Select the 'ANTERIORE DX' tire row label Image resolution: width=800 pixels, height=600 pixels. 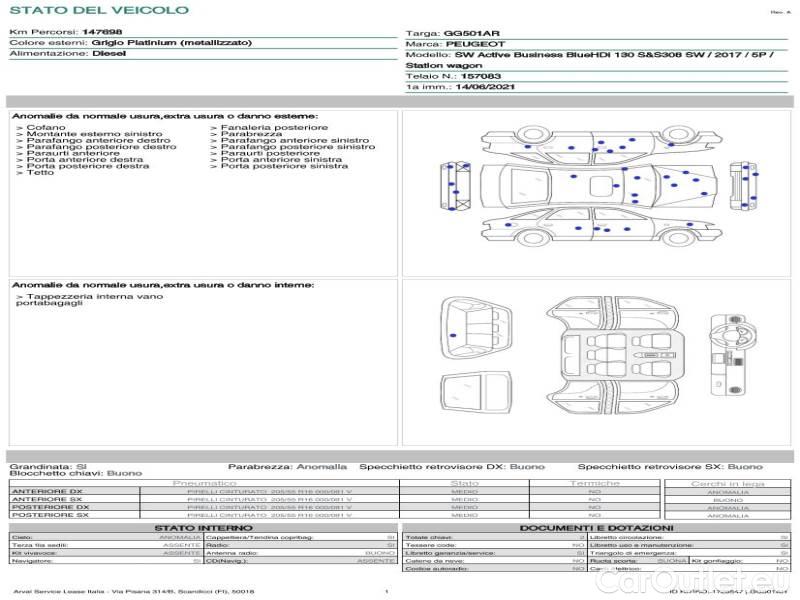pos(47,491)
